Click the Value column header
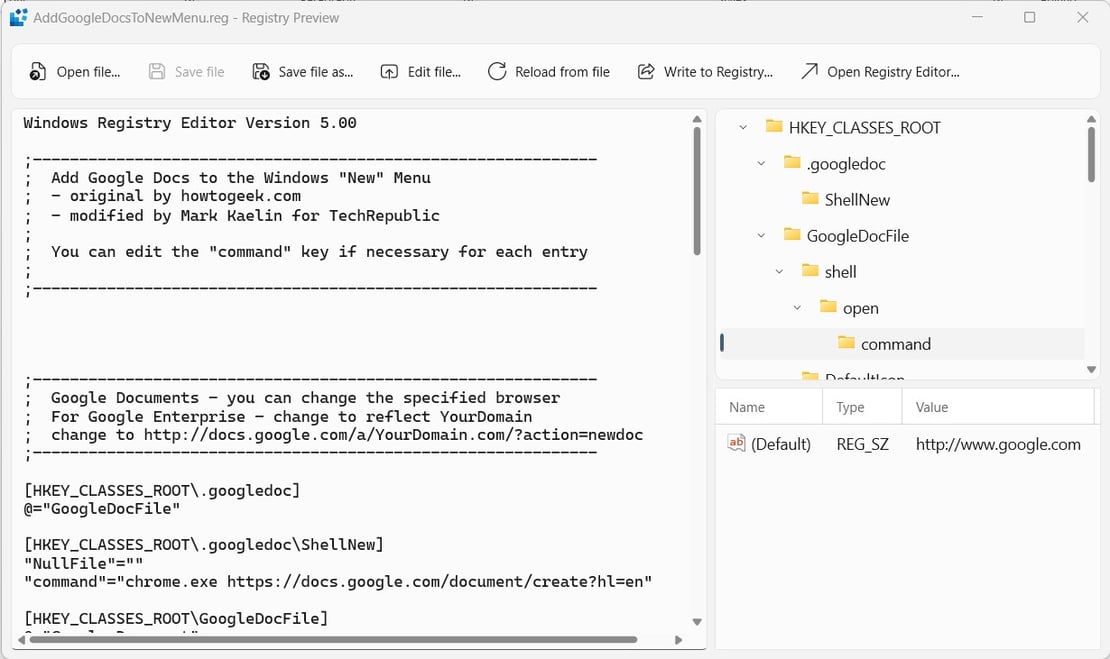The width and height of the screenshot is (1110, 659). pos(998,407)
